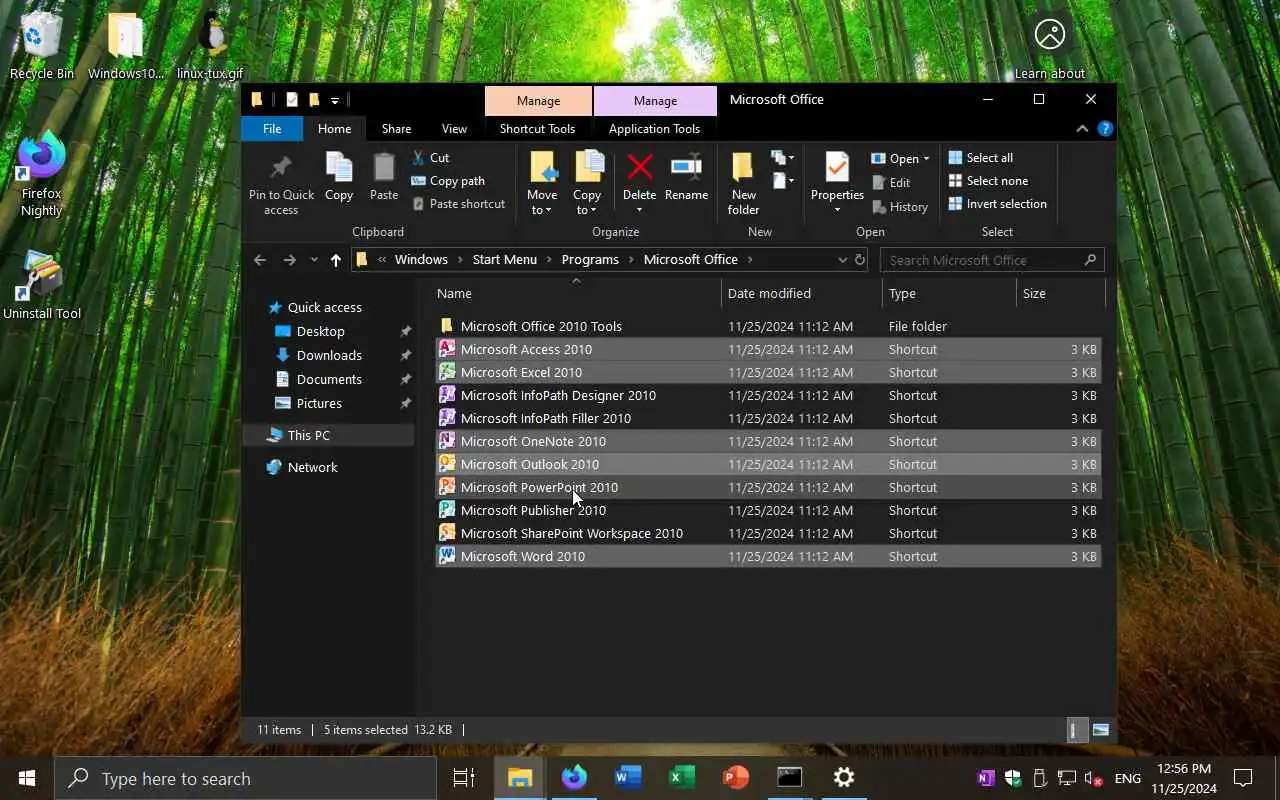Launch PowerPoint from the taskbar
Image resolution: width=1280 pixels, height=800 pixels.
click(x=736, y=777)
